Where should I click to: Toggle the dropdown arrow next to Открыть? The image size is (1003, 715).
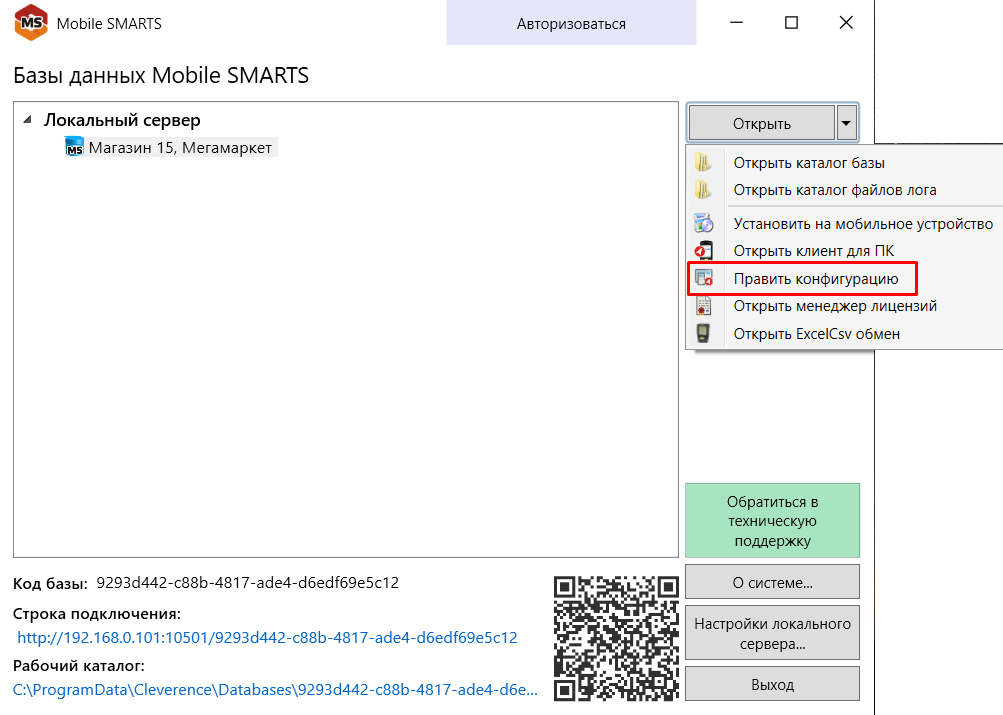click(x=846, y=123)
